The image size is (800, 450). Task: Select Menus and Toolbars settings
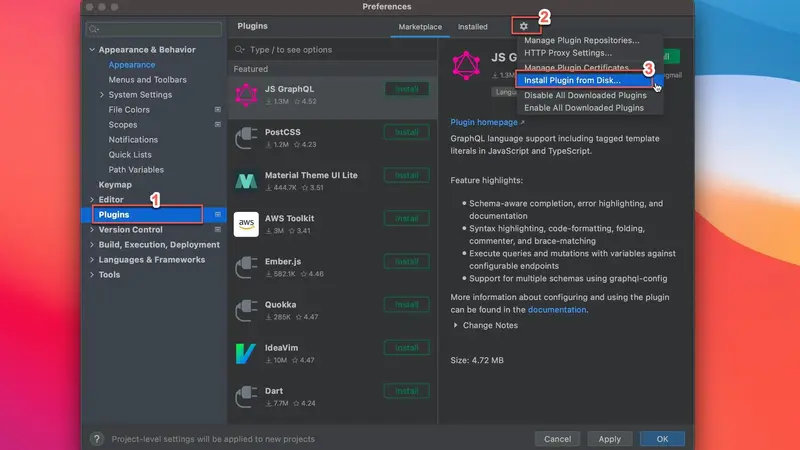147,80
